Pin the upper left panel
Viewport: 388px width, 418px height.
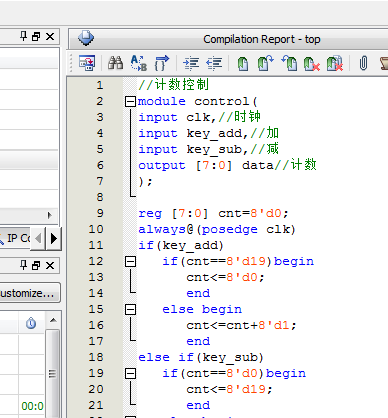(23, 36)
